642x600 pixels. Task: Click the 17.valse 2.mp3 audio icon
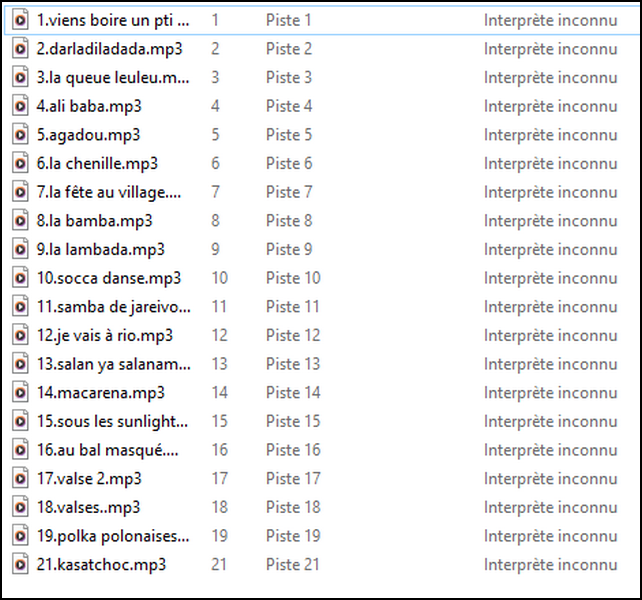pos(20,479)
